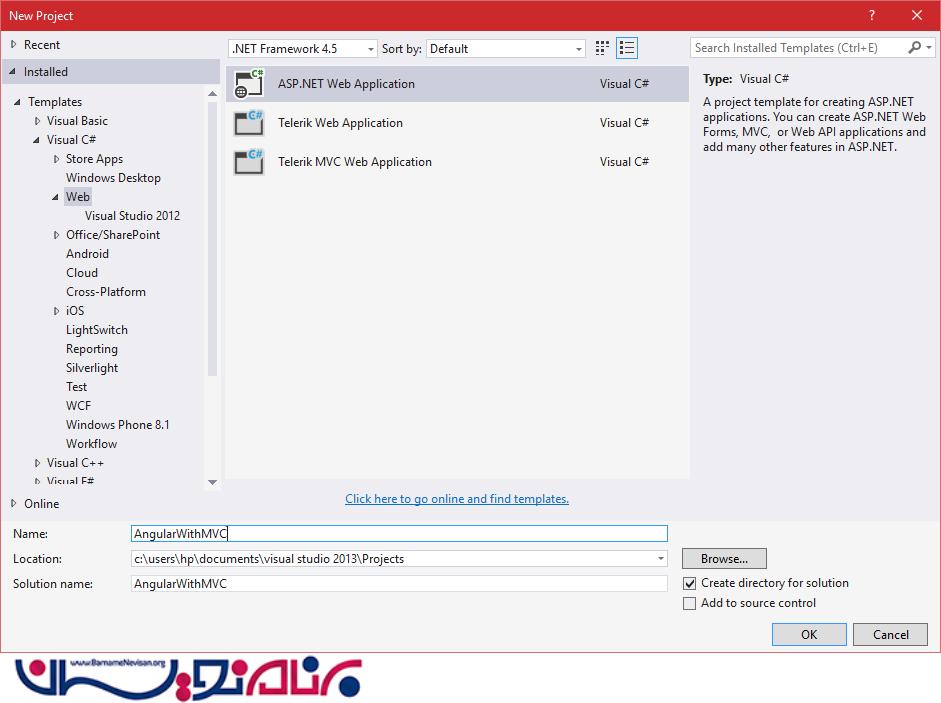This screenshot has height=703, width=941.
Task: Select Visual Studio 2012 under Web
Action: pos(132,216)
